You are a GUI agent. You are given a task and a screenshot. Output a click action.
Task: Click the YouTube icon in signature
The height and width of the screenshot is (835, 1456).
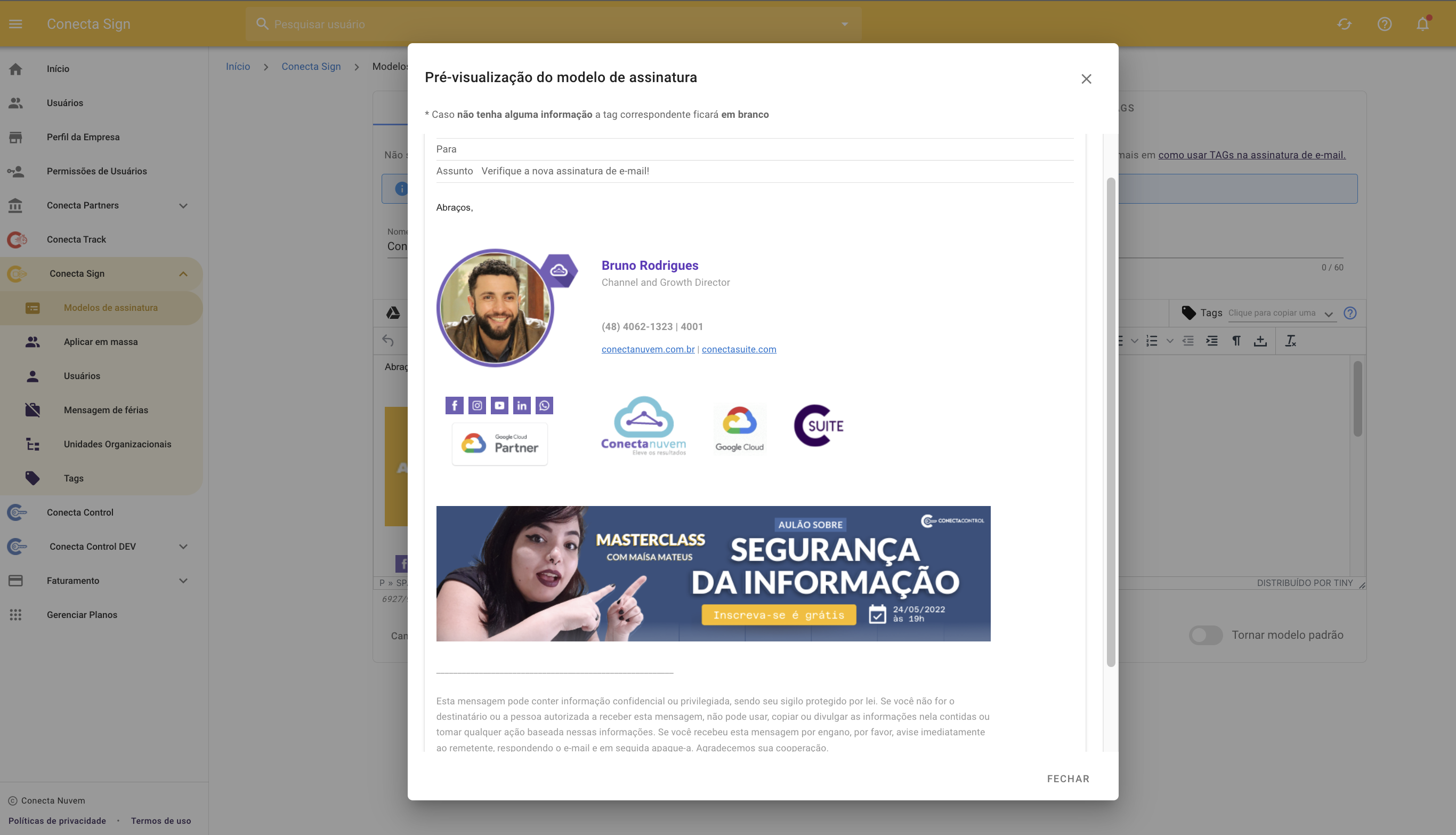(499, 405)
